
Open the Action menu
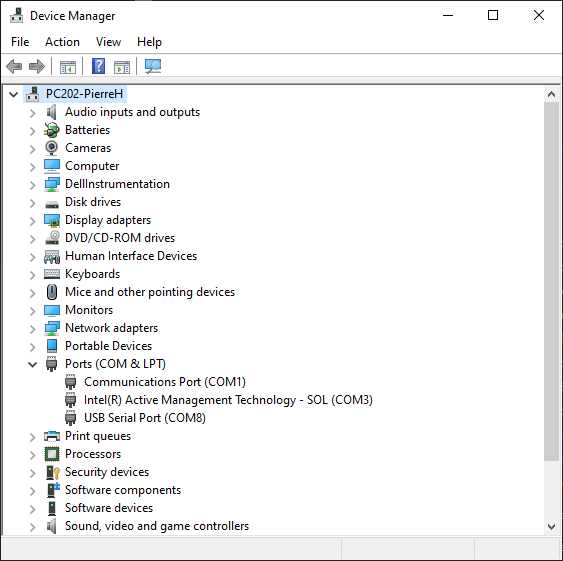click(x=62, y=42)
